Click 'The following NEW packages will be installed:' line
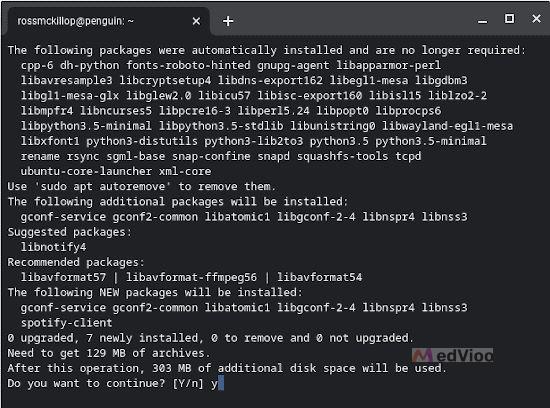 (155, 292)
